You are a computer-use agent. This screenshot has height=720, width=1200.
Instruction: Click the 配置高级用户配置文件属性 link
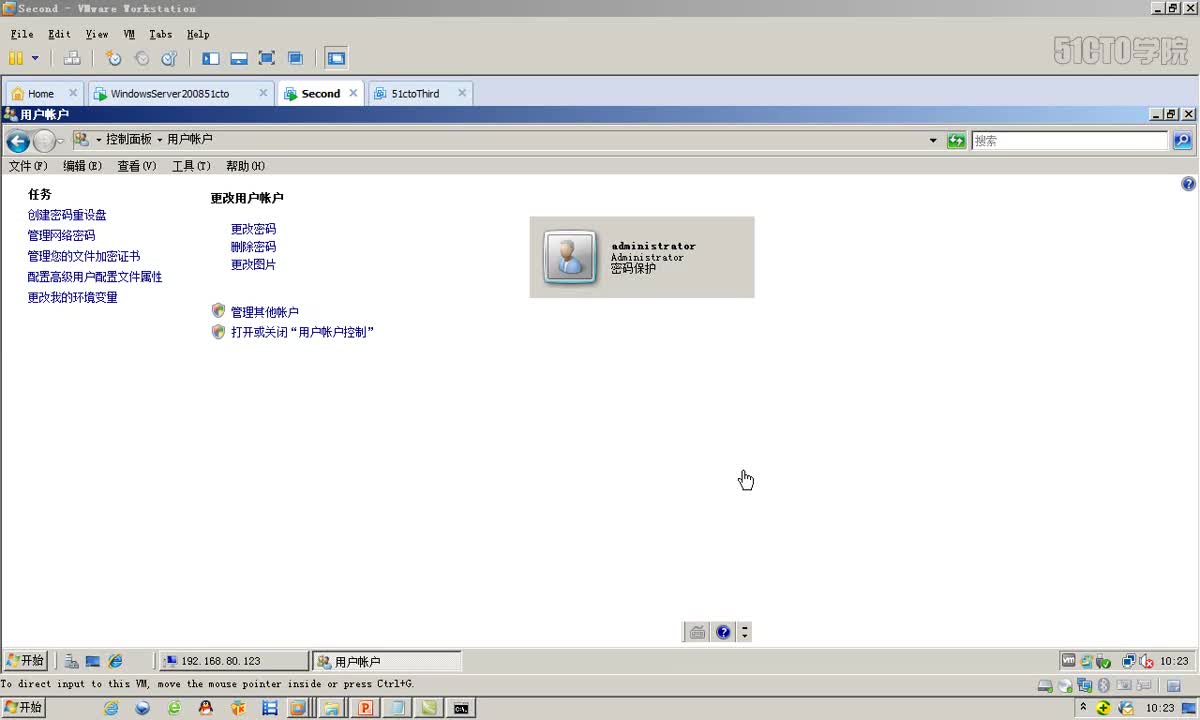coord(95,277)
